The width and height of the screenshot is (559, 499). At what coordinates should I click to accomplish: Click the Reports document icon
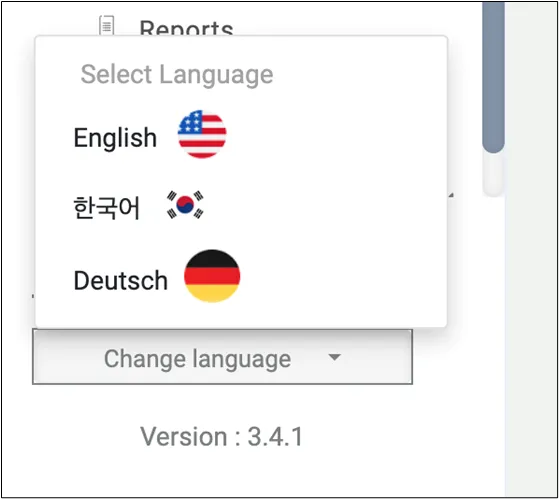[107, 25]
